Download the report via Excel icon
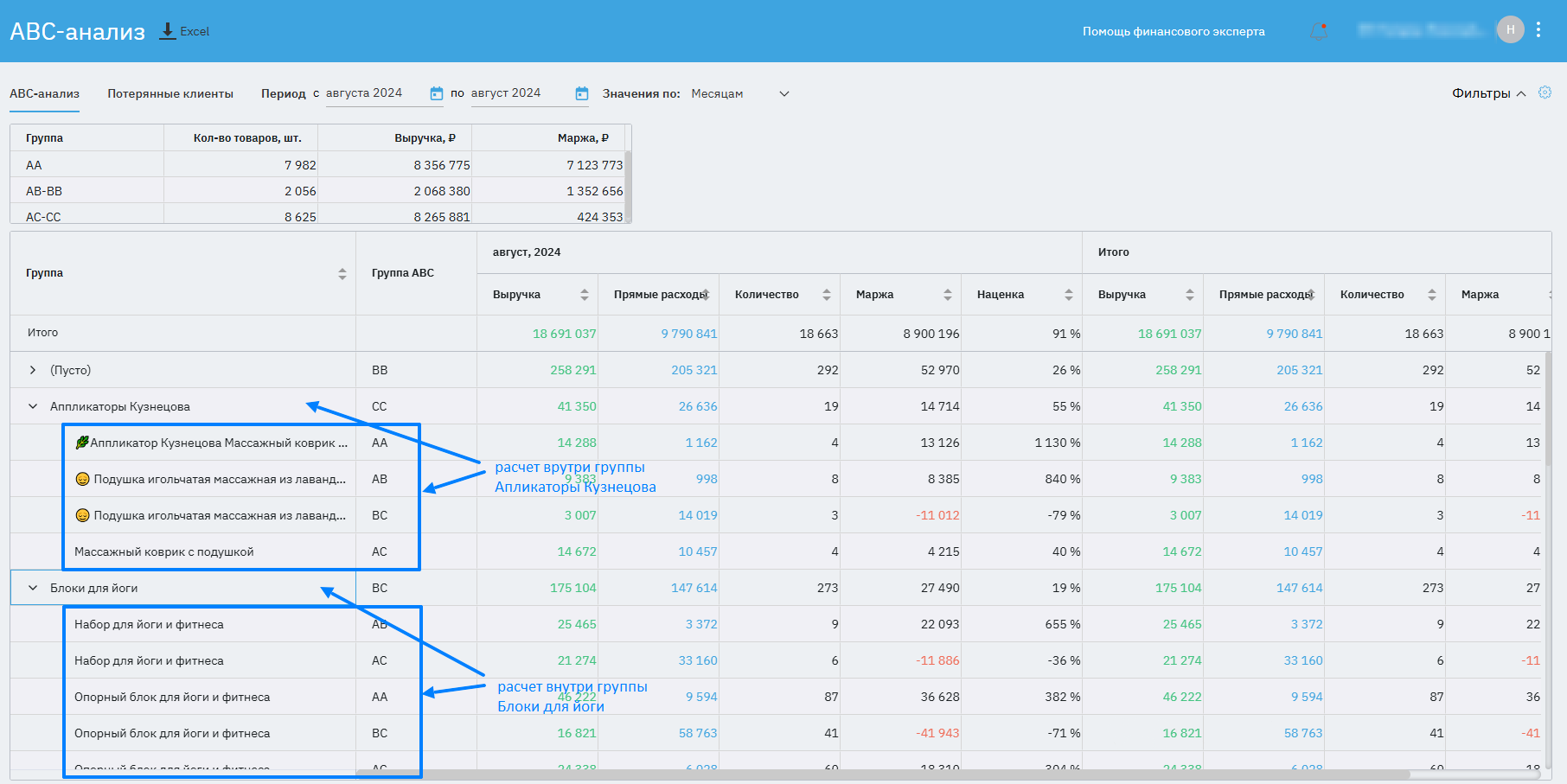The image size is (1567, 784). [168, 31]
